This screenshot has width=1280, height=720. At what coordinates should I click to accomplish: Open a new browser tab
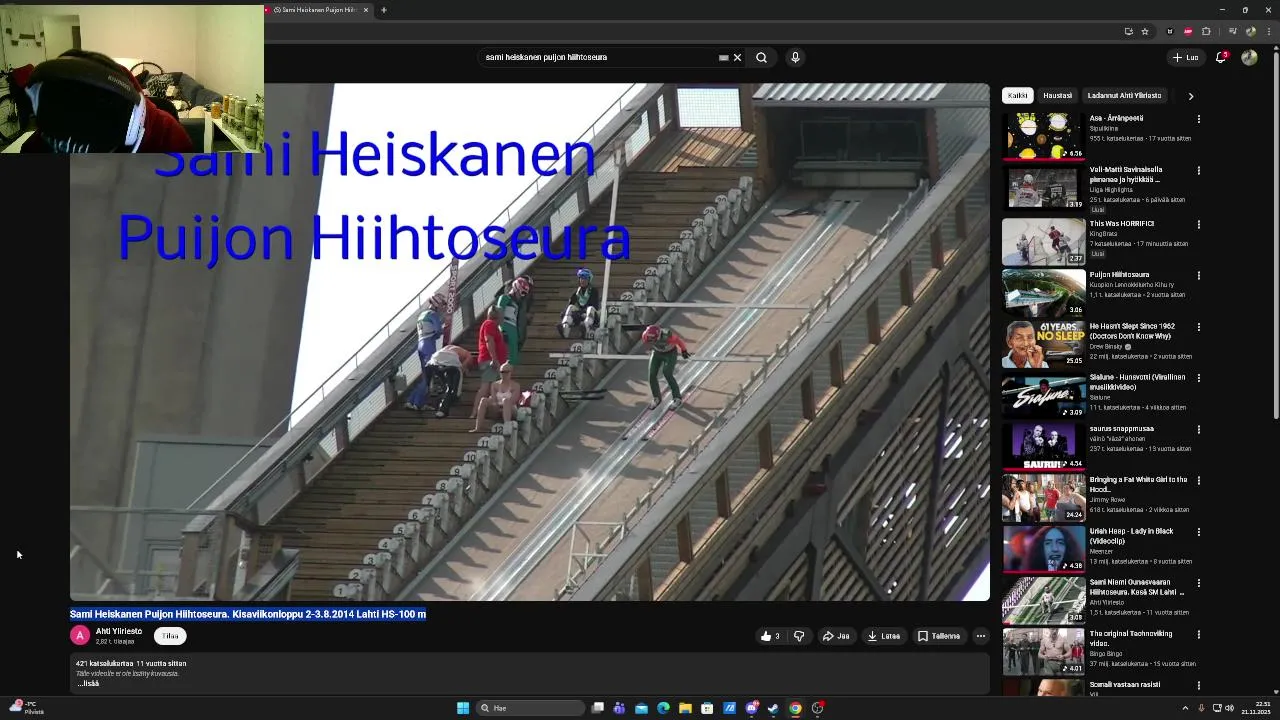click(383, 10)
